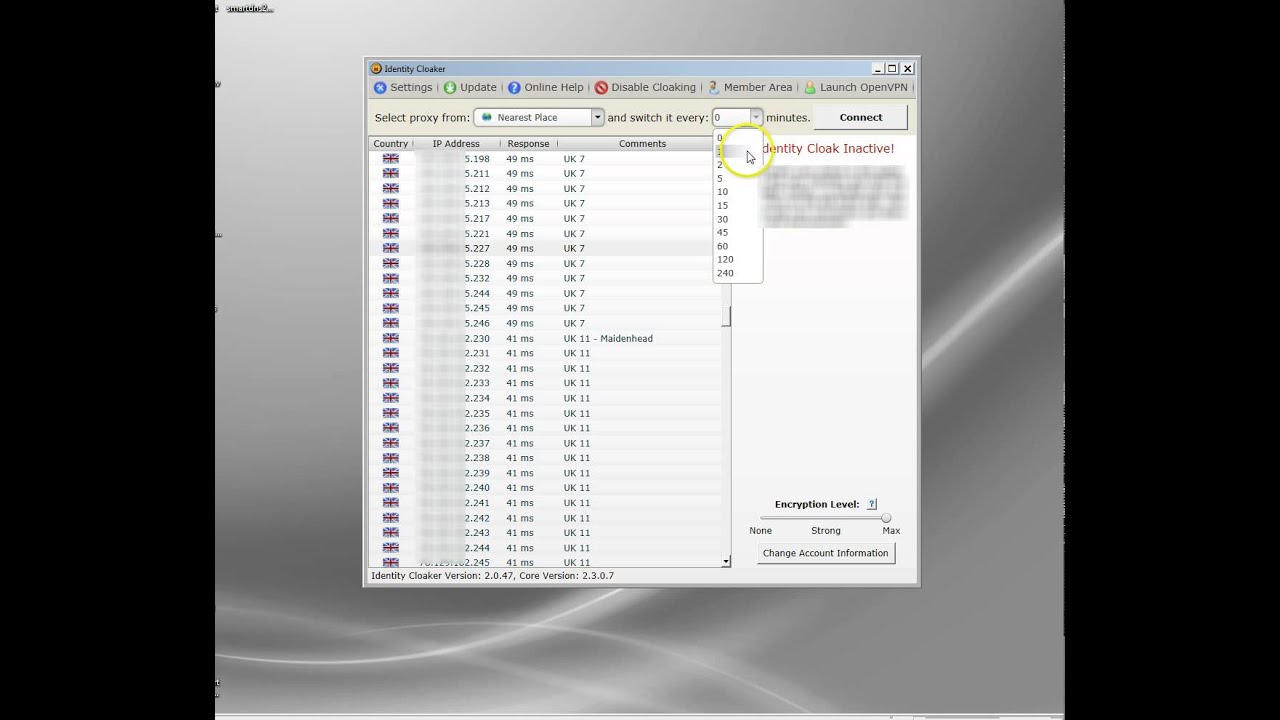Click the Member Area person icon
The width and height of the screenshot is (1280, 720).
point(713,88)
